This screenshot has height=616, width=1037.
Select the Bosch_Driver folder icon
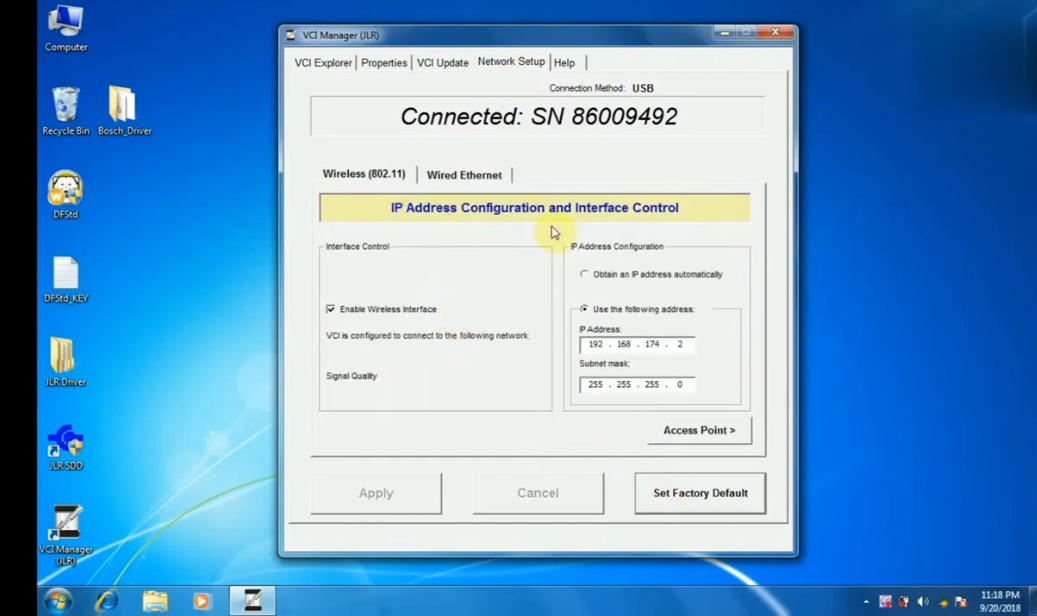point(124,111)
